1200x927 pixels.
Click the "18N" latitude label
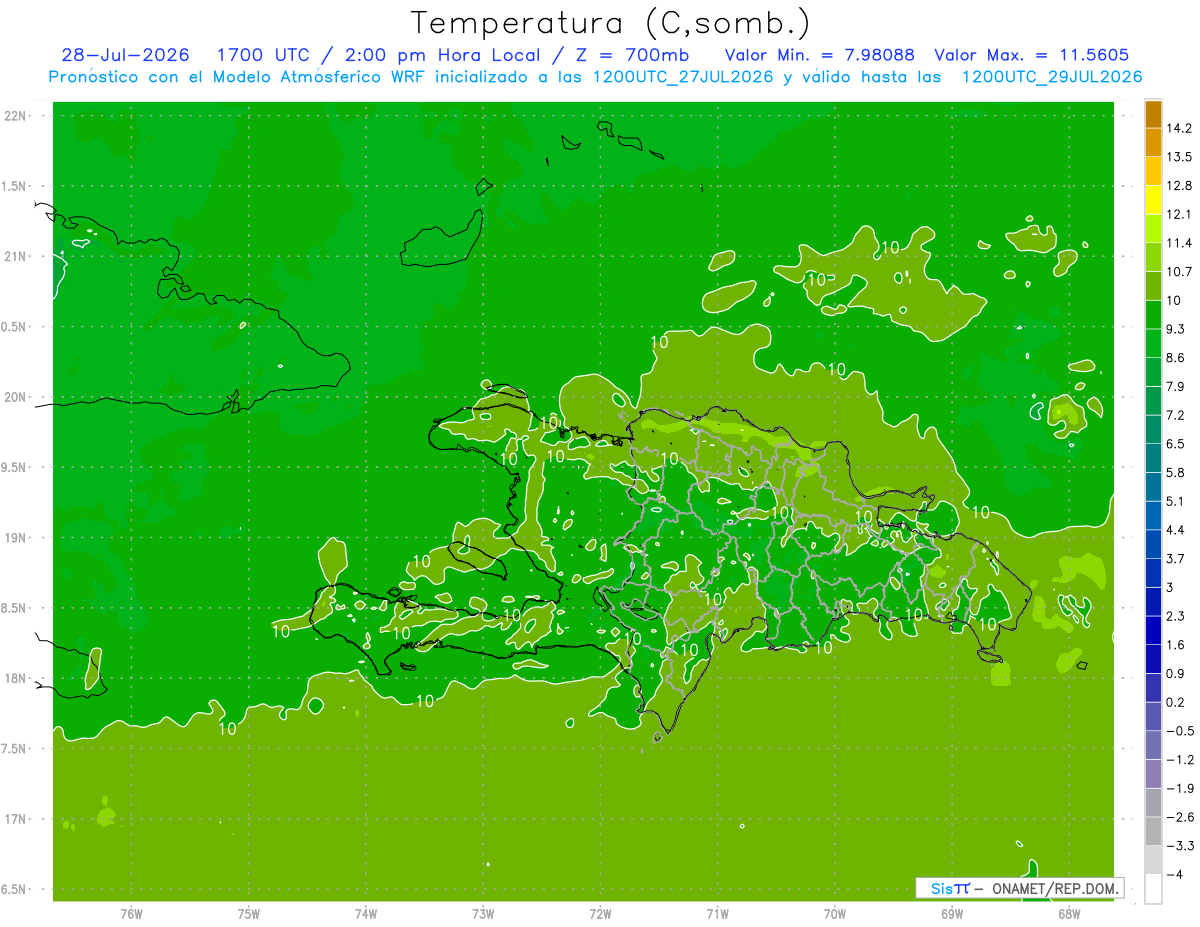(x=16, y=678)
